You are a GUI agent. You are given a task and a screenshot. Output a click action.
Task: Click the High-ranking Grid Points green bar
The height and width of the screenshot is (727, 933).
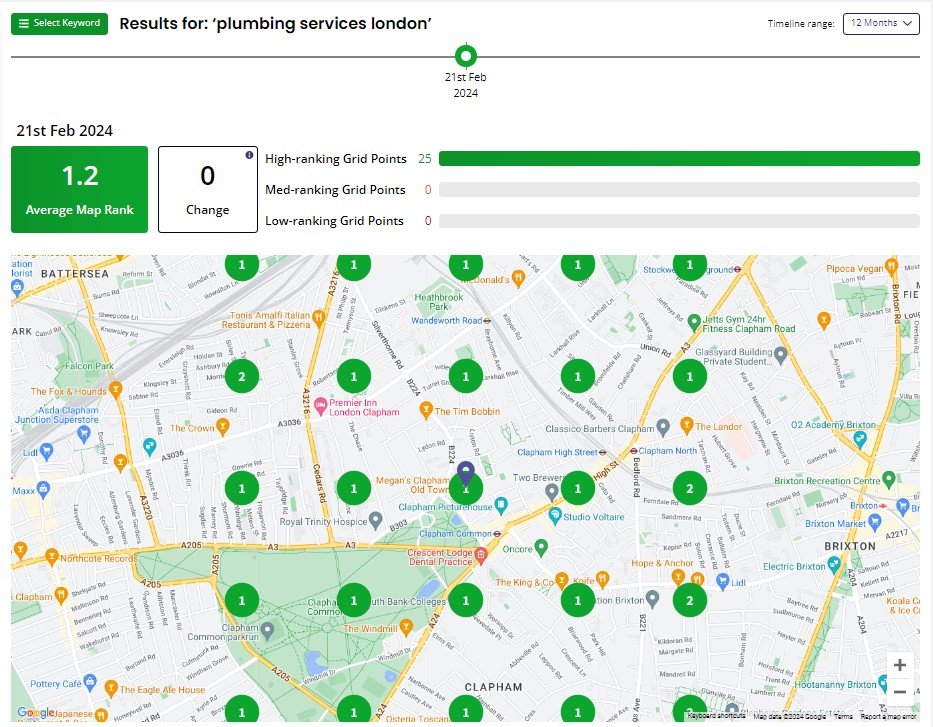coord(678,159)
